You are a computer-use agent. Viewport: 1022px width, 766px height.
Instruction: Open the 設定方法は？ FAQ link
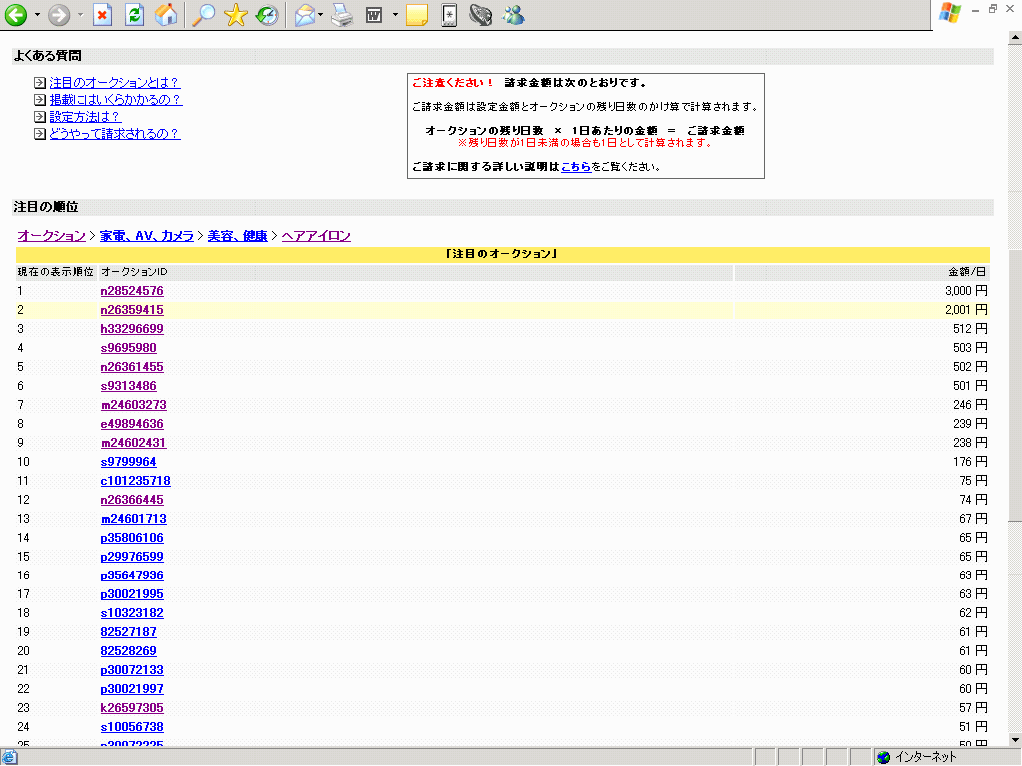(x=85, y=117)
